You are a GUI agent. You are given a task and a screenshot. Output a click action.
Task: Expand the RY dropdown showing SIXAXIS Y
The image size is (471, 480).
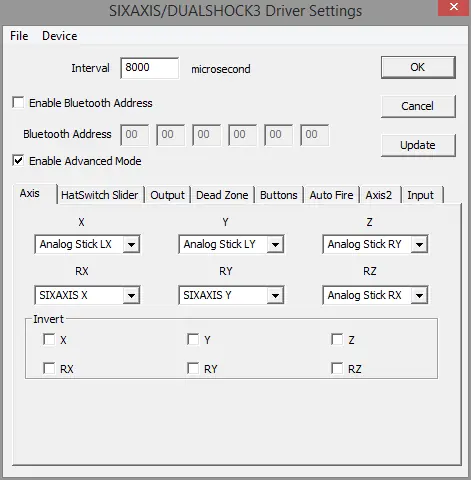point(275,295)
